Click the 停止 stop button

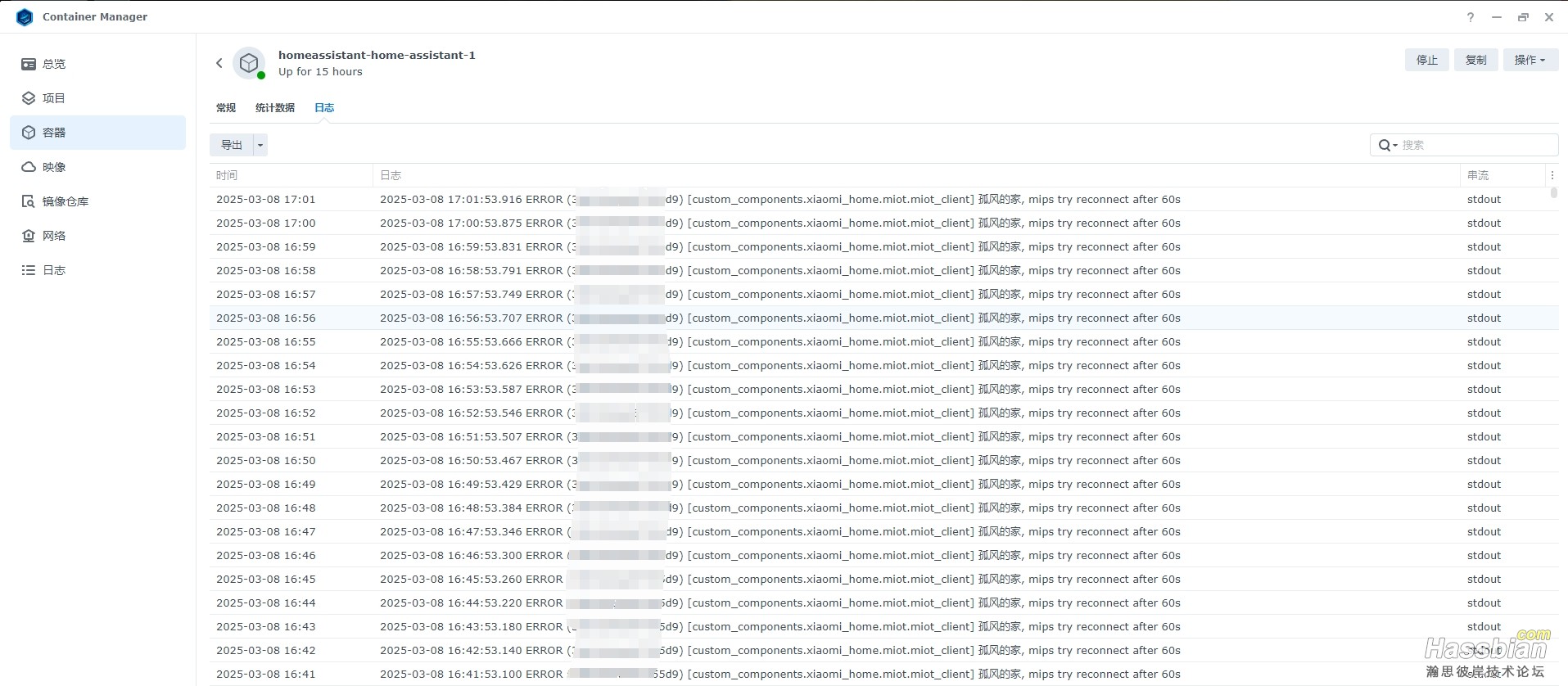[x=1427, y=60]
